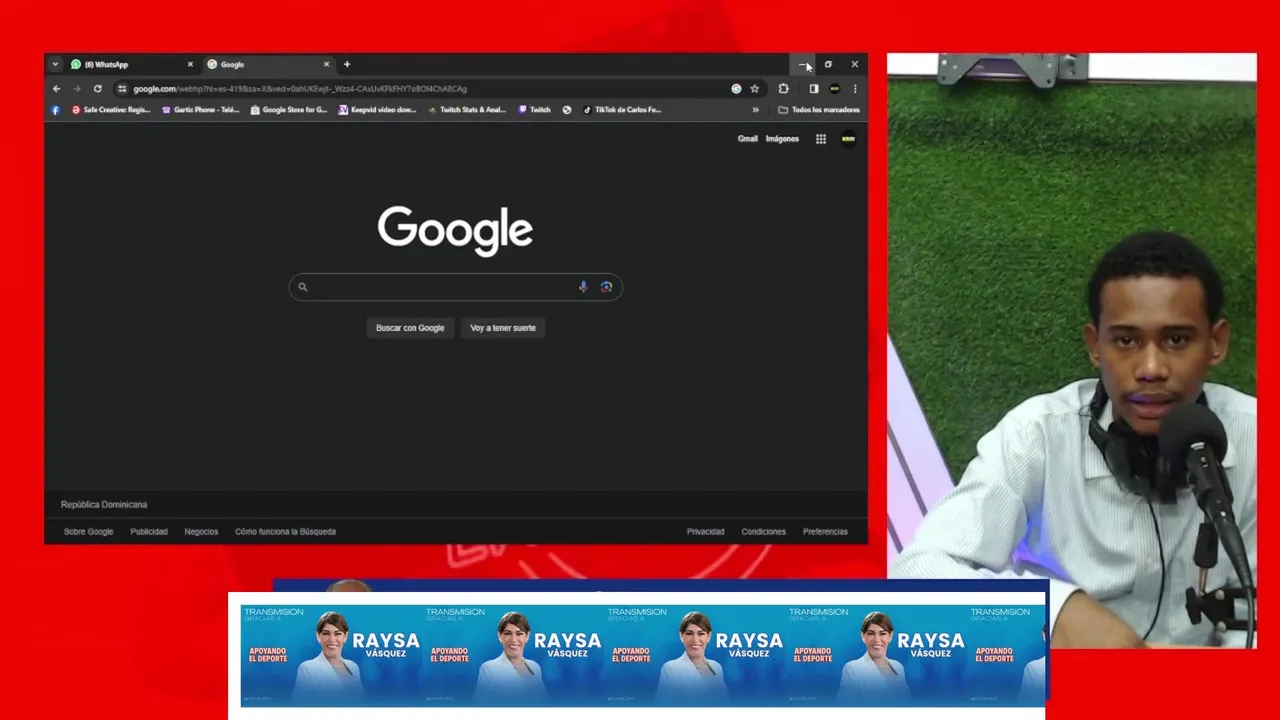Open Condiciones footer link

(764, 532)
